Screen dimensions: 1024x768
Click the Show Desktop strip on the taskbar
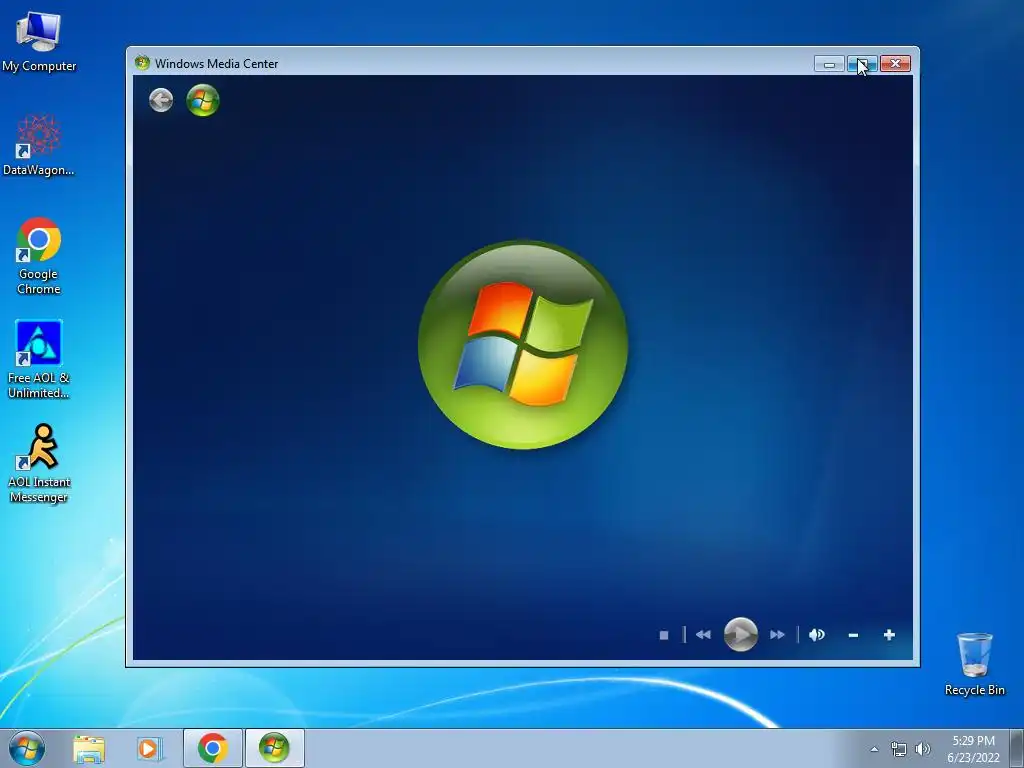tap(1017, 748)
